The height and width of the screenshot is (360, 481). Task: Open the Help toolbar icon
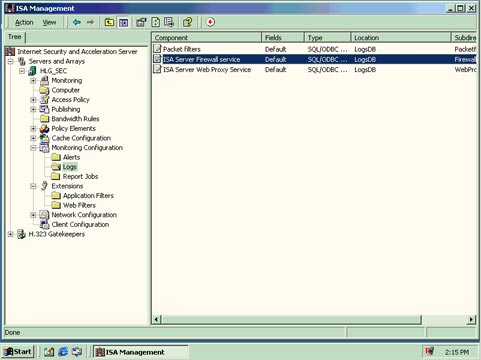point(188,22)
